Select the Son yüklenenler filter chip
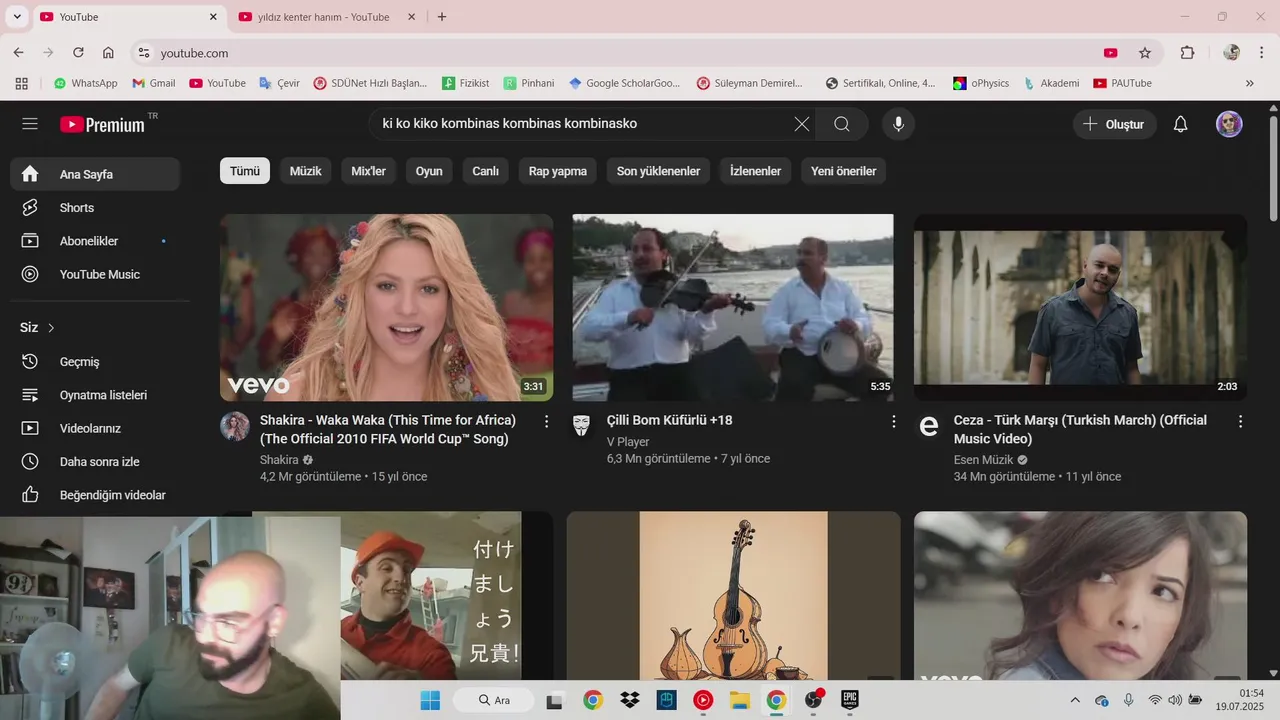This screenshot has height=720, width=1280. 658,171
